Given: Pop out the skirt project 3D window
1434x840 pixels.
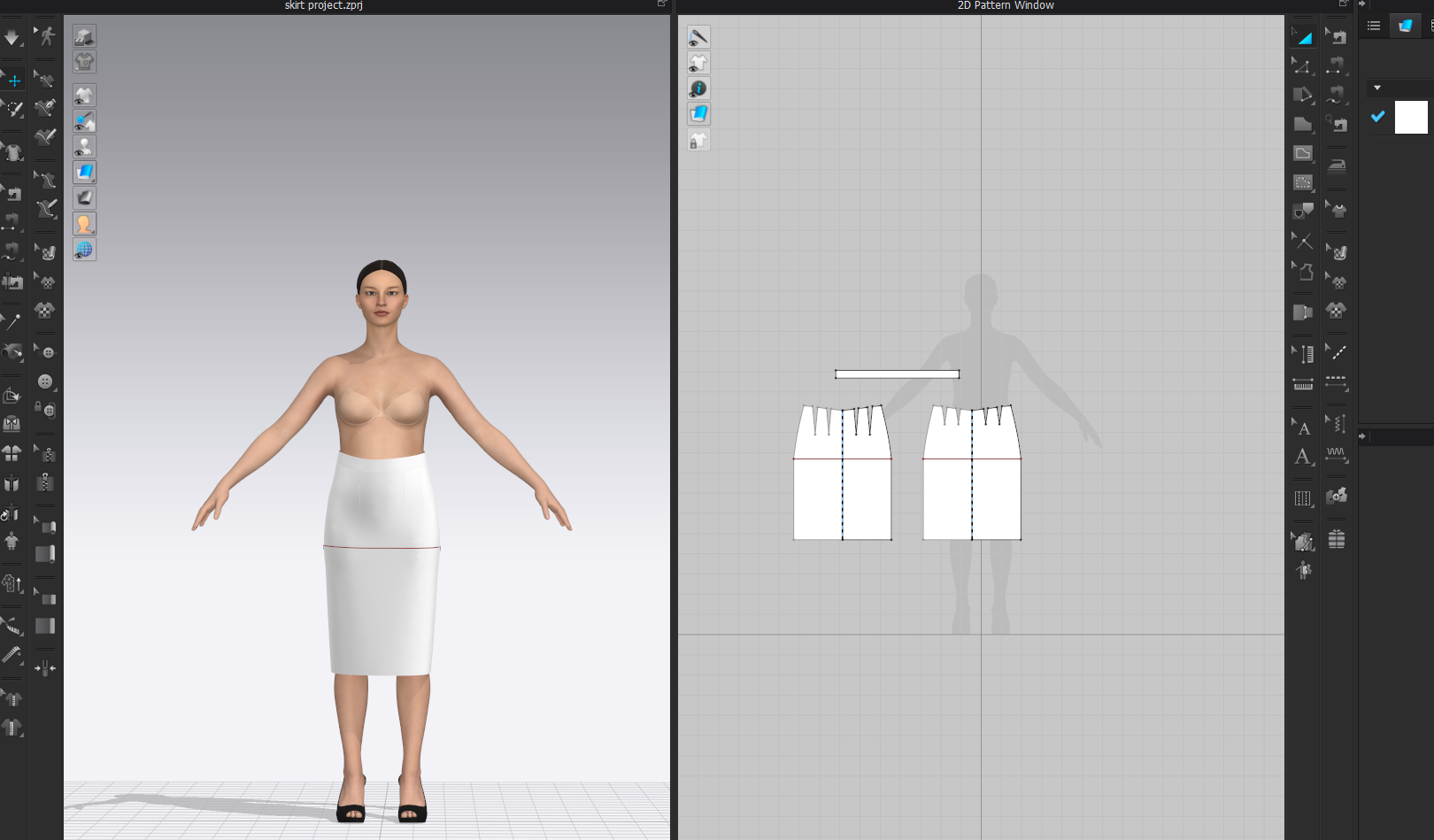Looking at the screenshot, I should [x=662, y=4].
